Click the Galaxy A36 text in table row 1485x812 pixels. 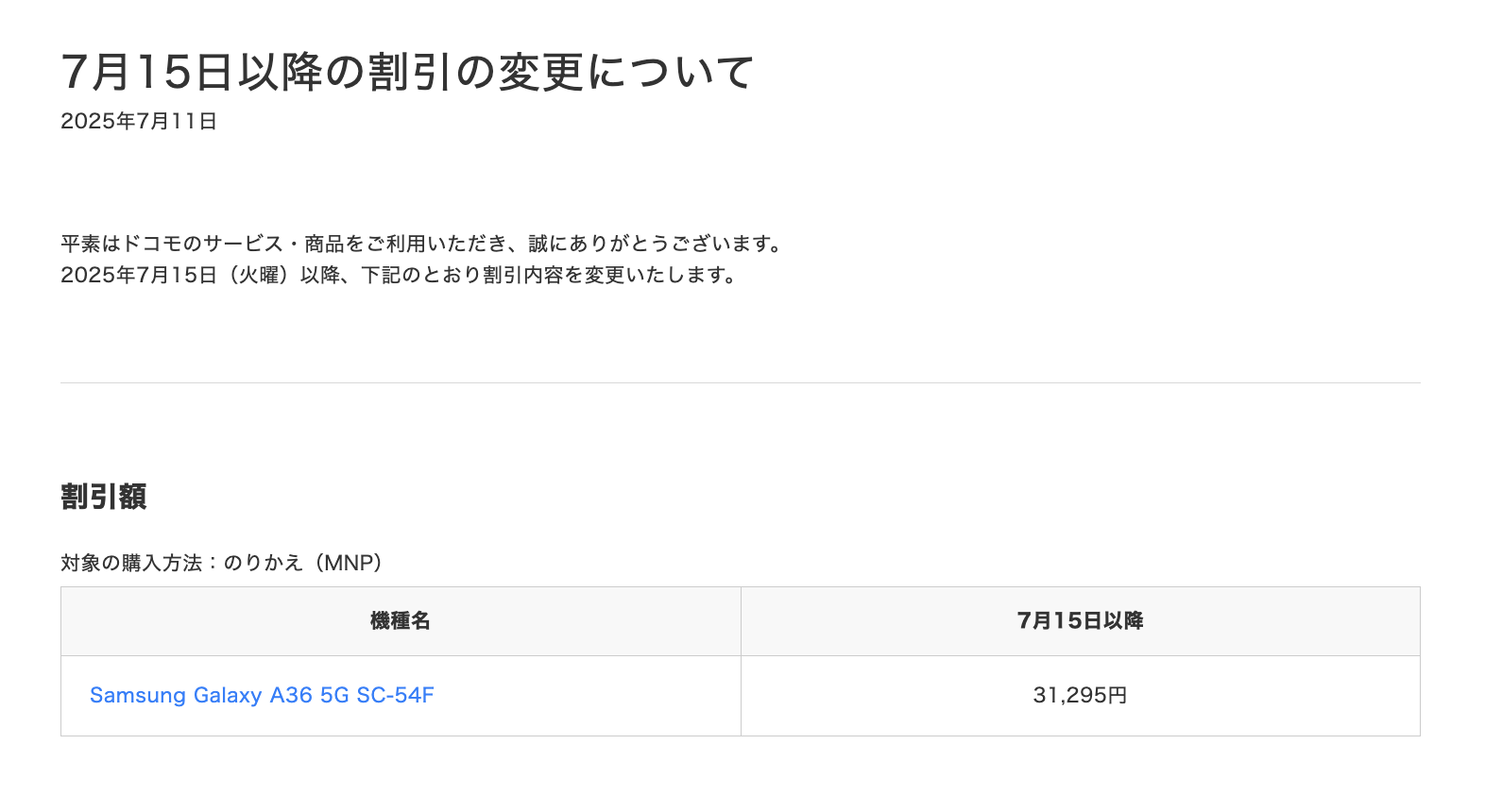click(253, 695)
